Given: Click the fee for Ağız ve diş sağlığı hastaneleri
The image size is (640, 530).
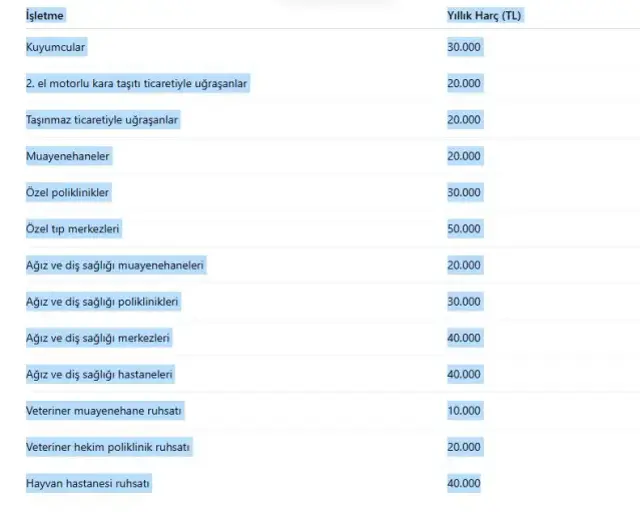Looking at the screenshot, I should click(464, 374).
